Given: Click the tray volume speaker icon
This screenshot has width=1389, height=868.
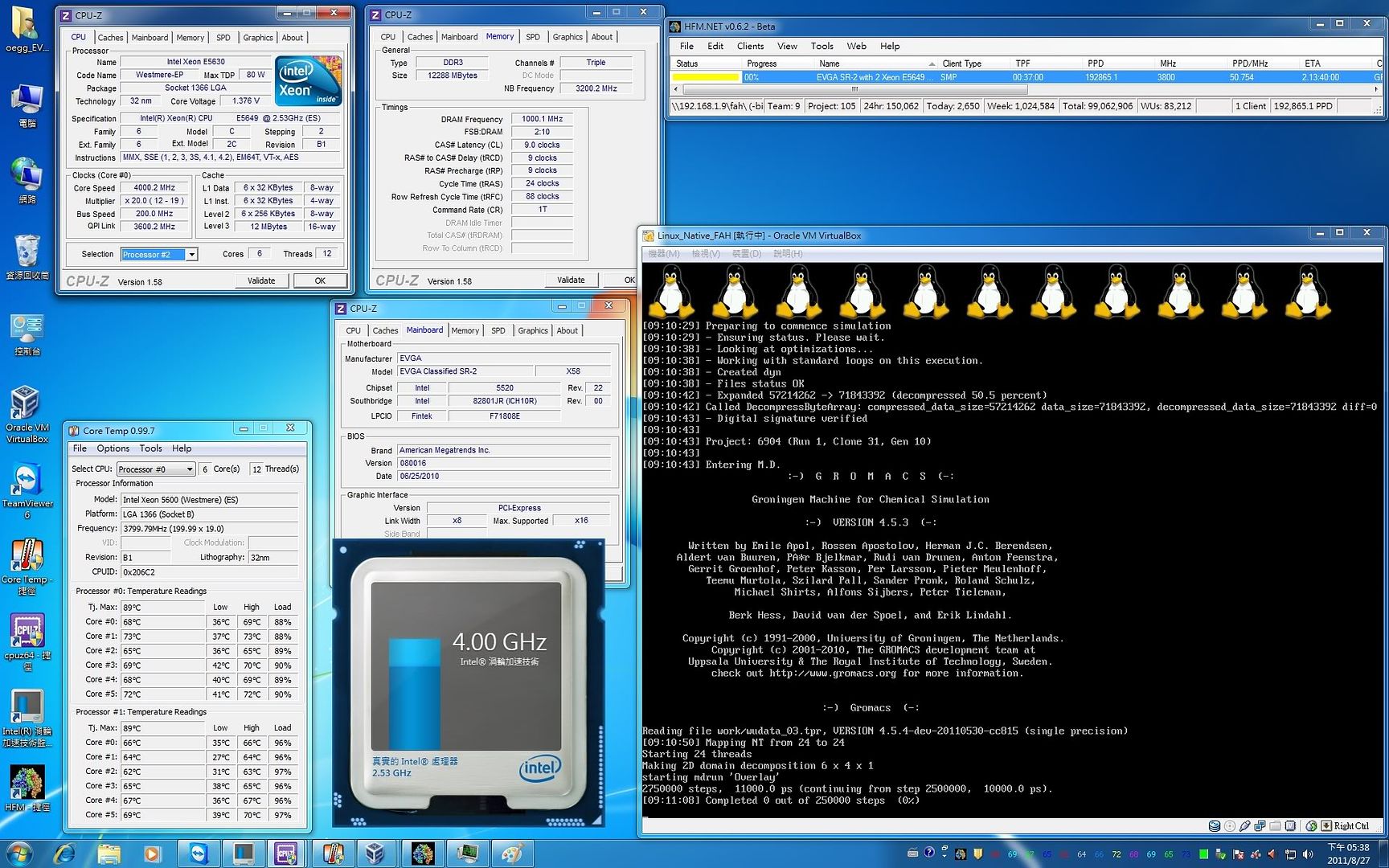Looking at the screenshot, I should 1308,854.
